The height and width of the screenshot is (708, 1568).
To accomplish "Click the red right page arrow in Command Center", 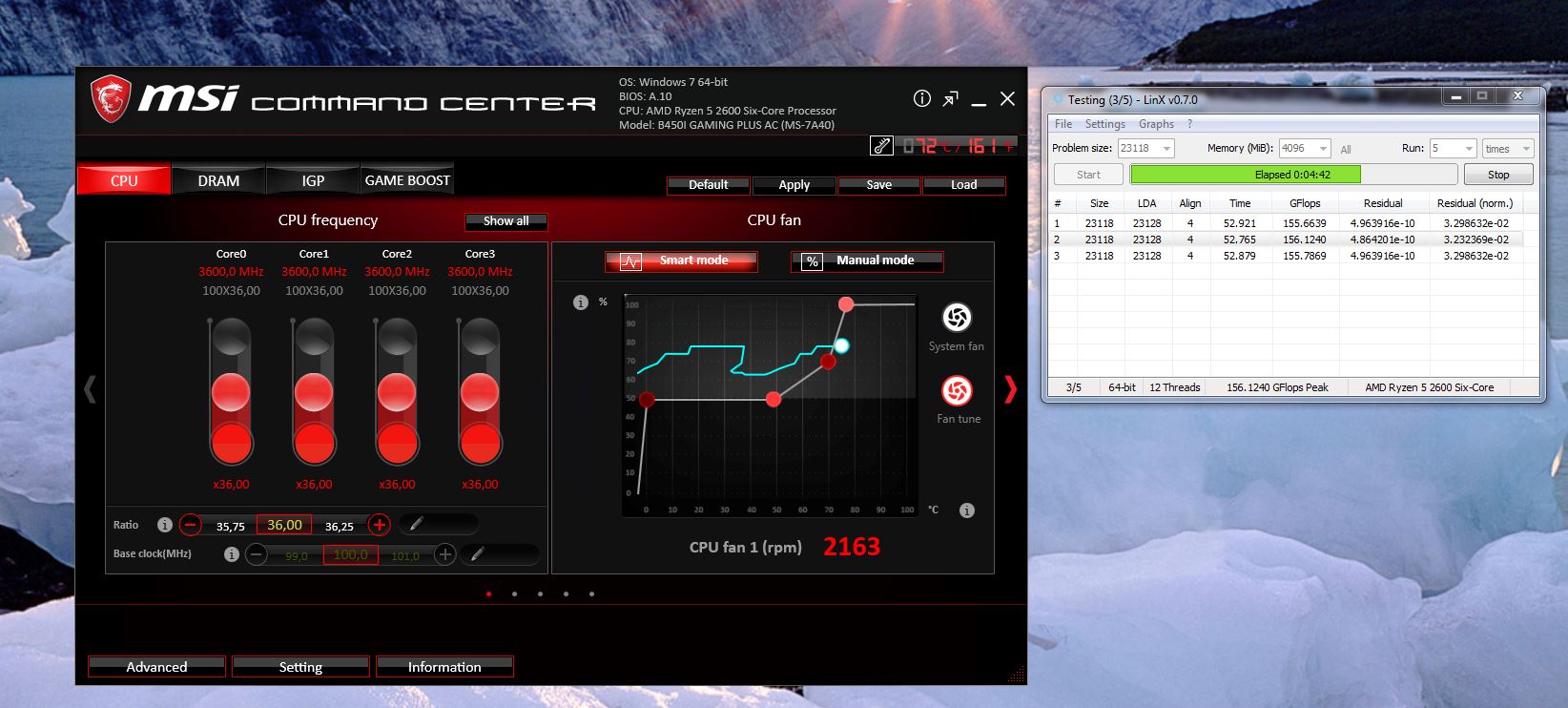I will point(1010,388).
